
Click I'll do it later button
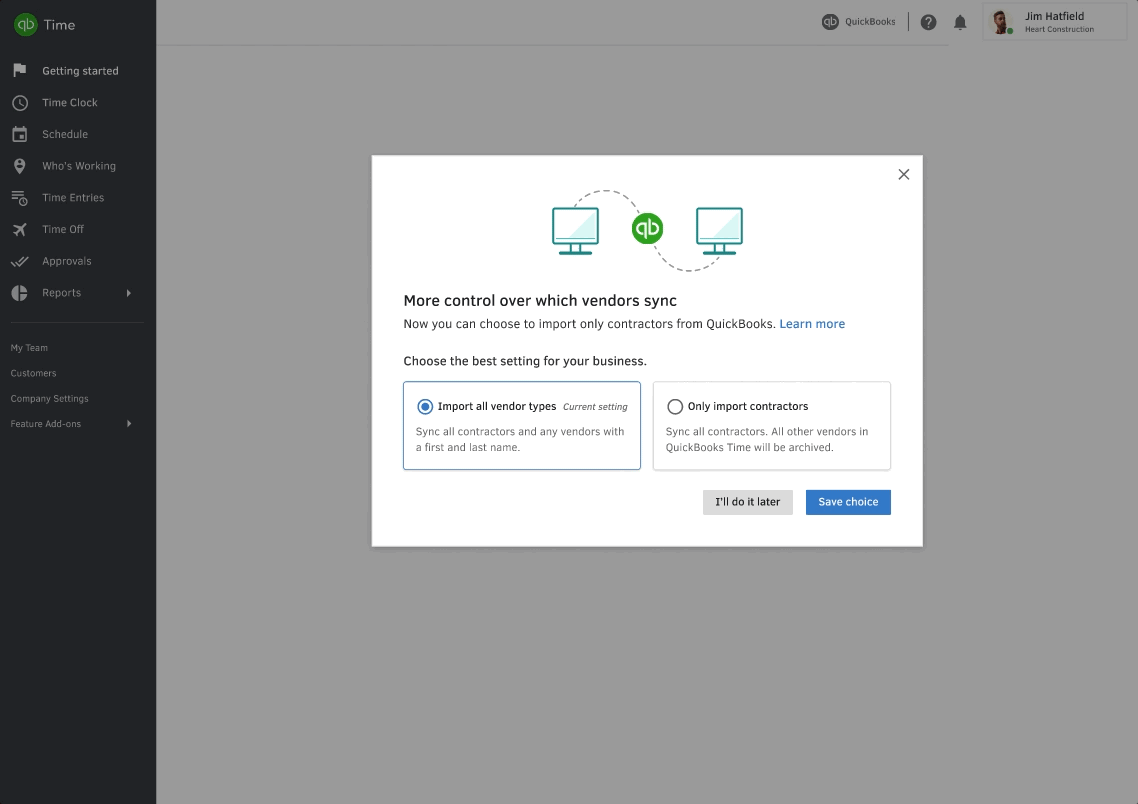(748, 502)
